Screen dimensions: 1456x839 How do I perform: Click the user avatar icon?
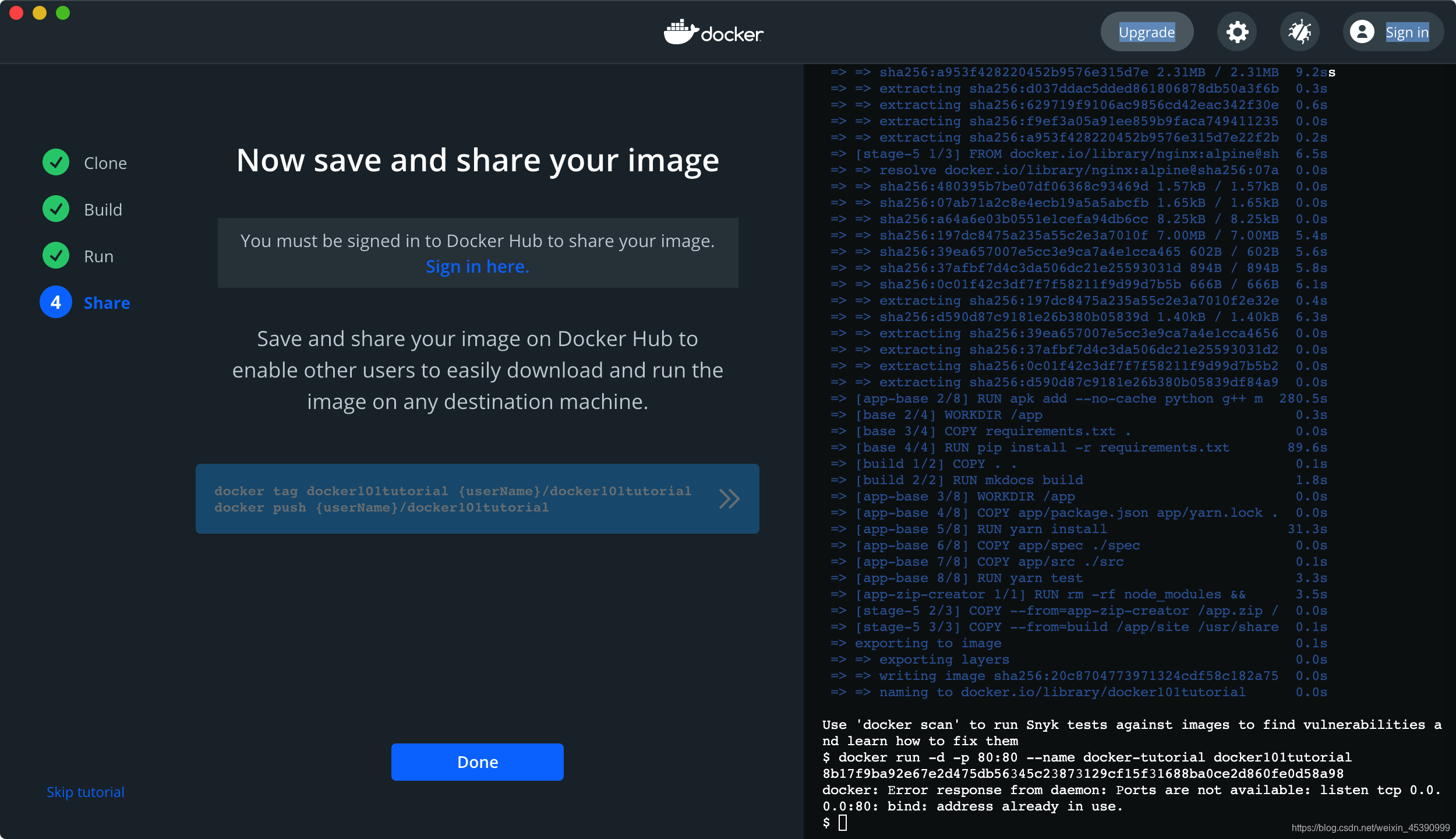(x=1362, y=32)
